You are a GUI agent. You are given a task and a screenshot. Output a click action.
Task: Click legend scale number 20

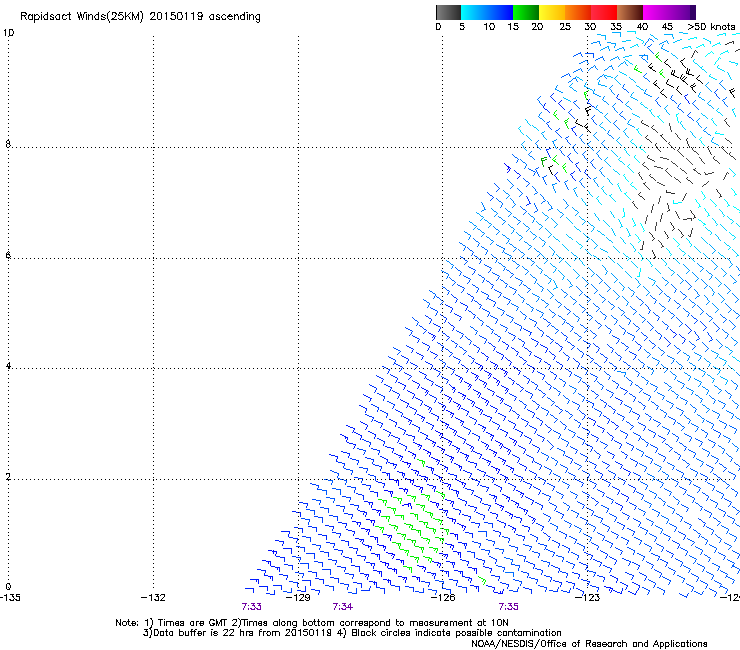pos(537,27)
